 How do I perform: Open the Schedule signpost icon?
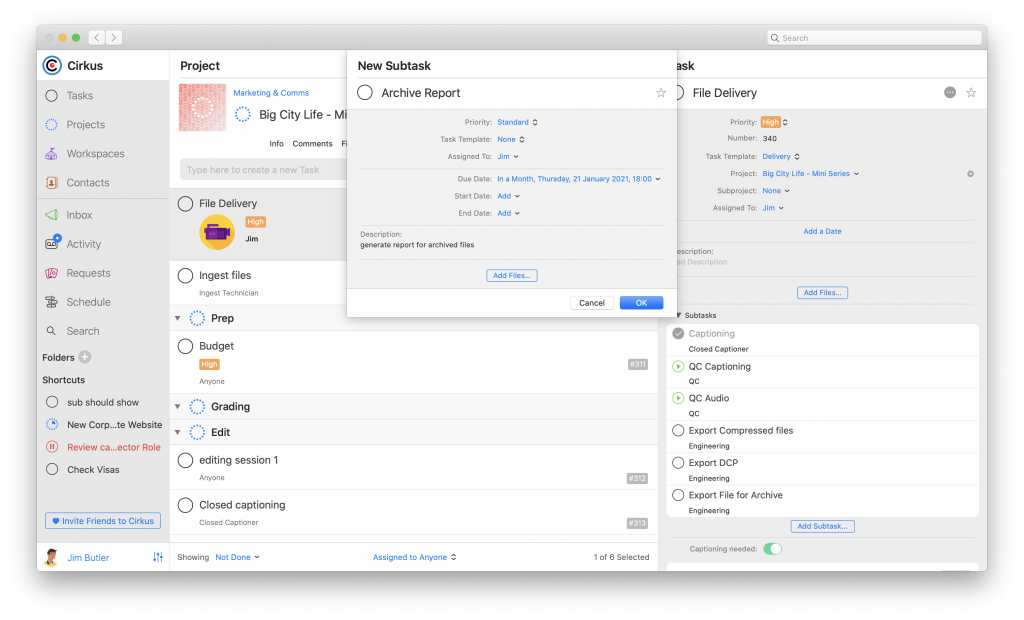[51, 302]
